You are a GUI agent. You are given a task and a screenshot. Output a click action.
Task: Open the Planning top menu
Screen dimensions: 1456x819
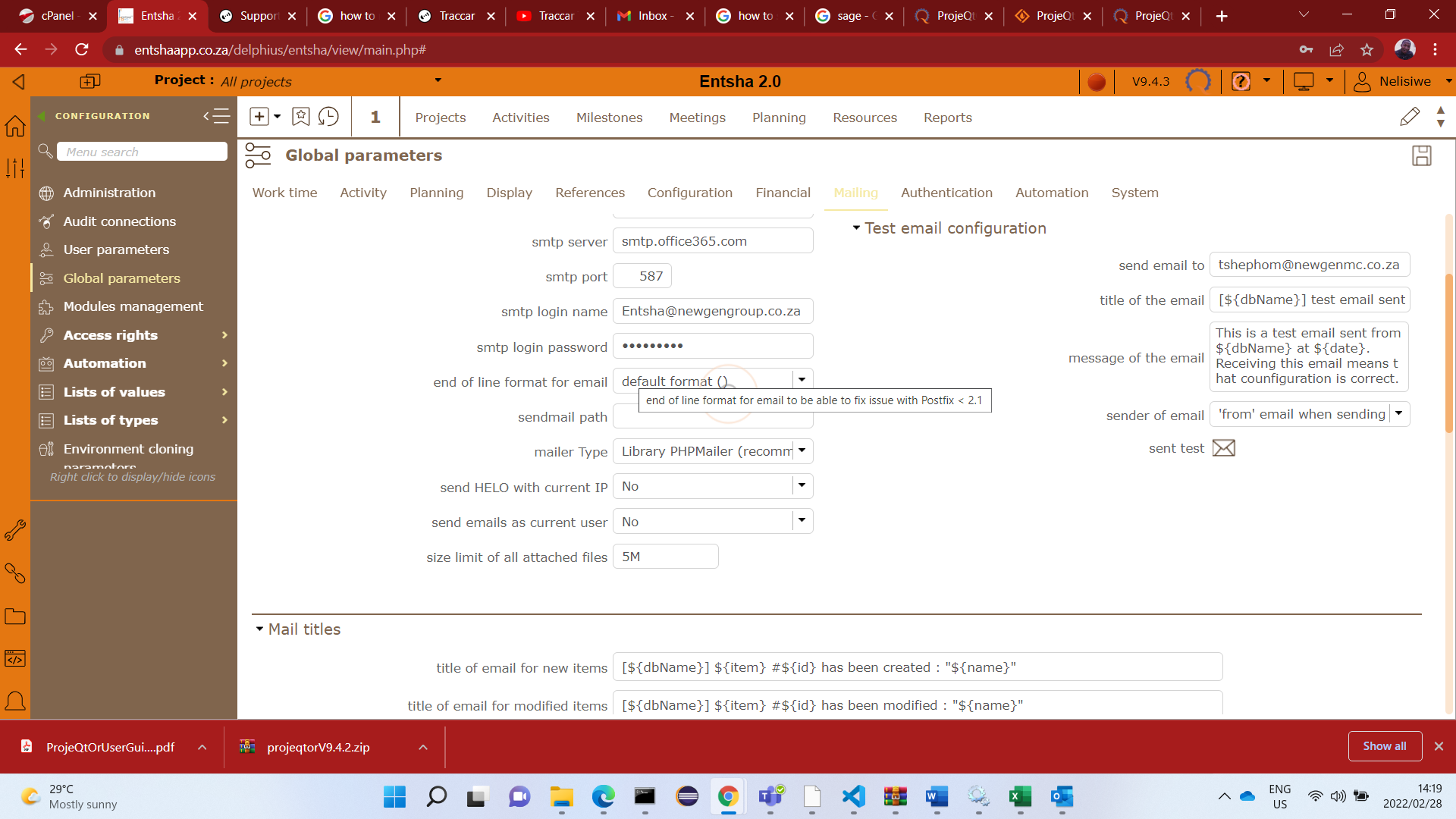pos(778,118)
